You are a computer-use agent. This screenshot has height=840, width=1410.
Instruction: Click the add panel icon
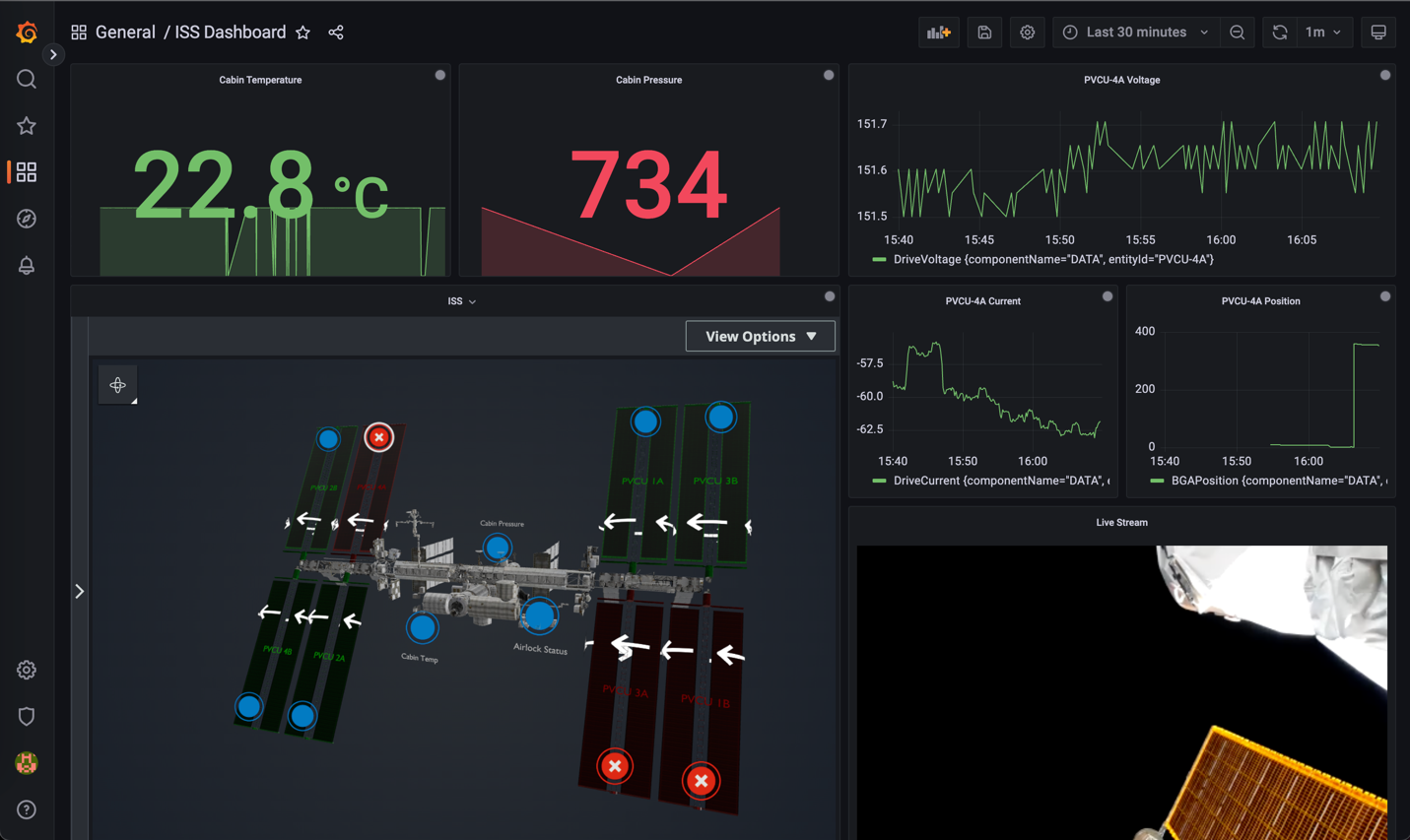(x=938, y=32)
